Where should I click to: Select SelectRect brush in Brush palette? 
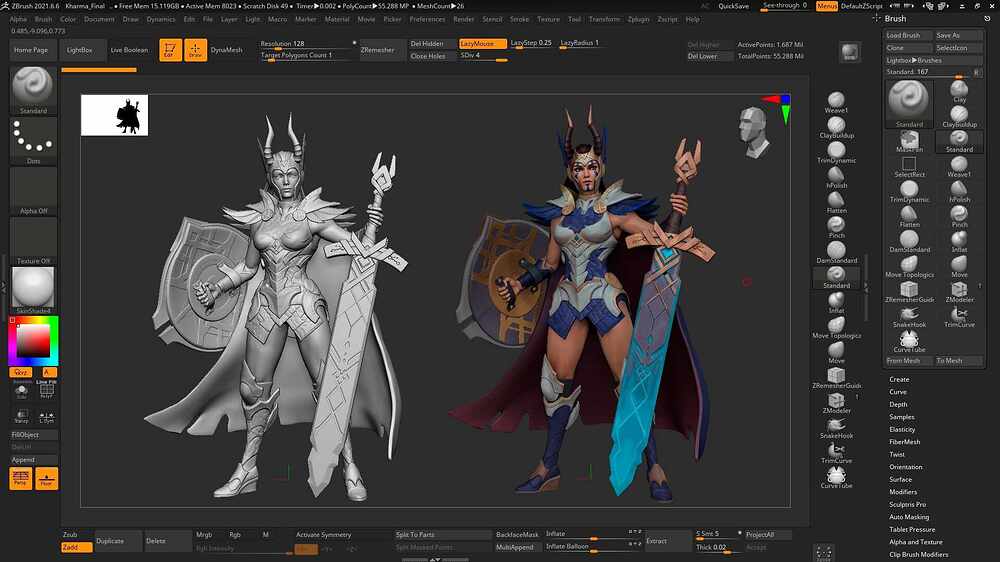[x=909, y=167]
